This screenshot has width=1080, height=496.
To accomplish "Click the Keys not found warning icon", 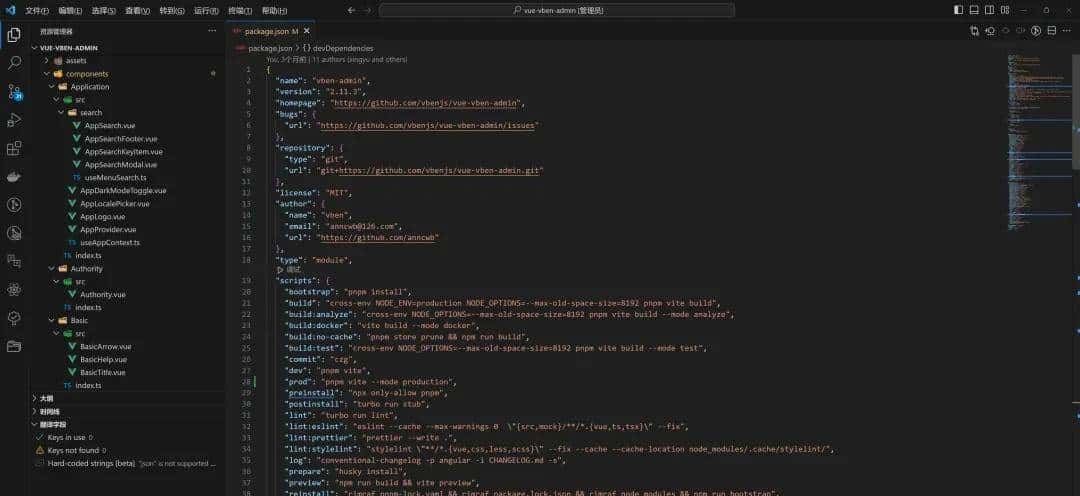I will 40,451.
